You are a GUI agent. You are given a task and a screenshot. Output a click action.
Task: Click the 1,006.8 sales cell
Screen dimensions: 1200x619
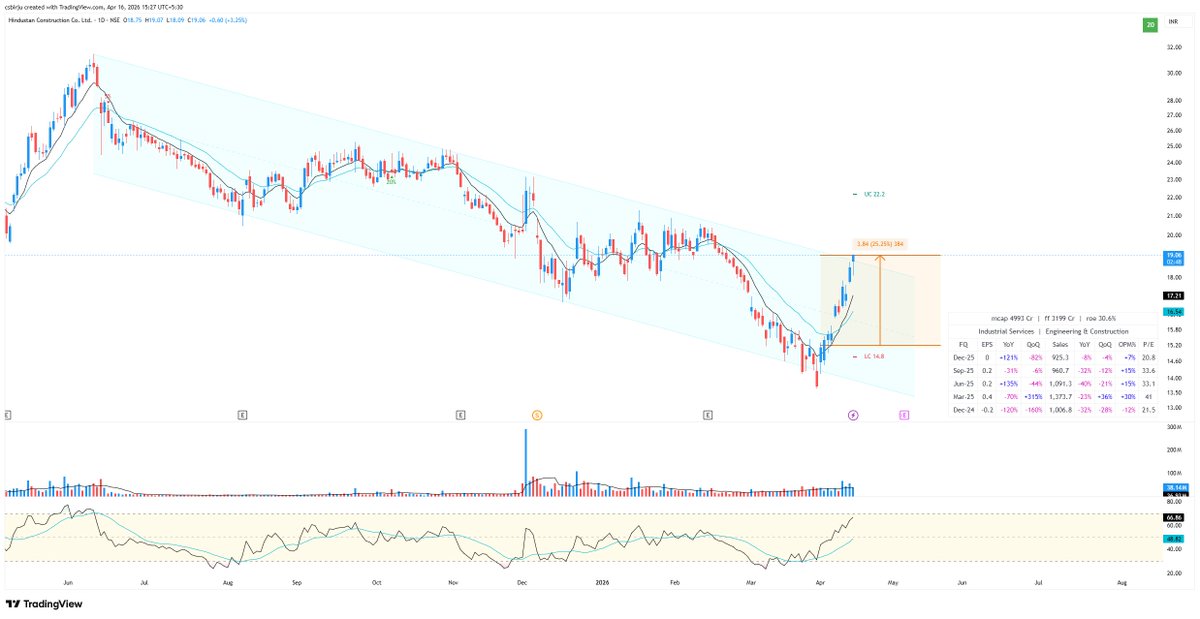point(1059,408)
